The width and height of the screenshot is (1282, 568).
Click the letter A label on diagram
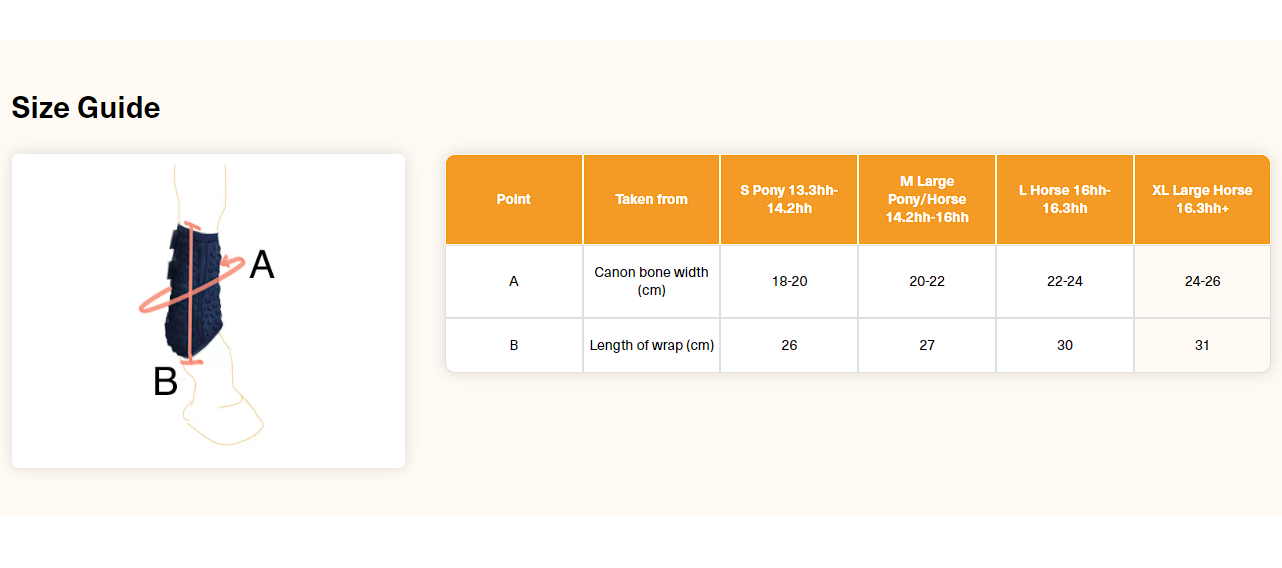pyautogui.click(x=261, y=266)
